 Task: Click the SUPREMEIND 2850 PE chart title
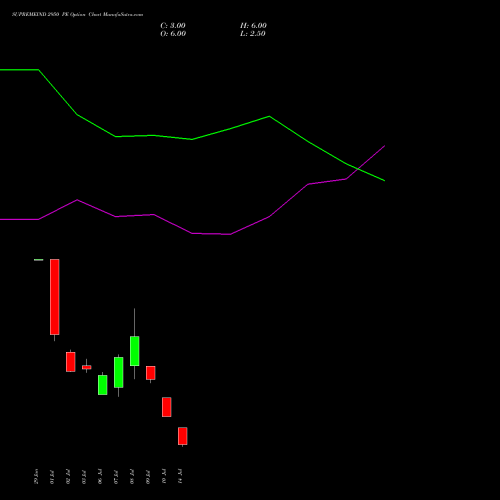pyautogui.click(x=77, y=15)
